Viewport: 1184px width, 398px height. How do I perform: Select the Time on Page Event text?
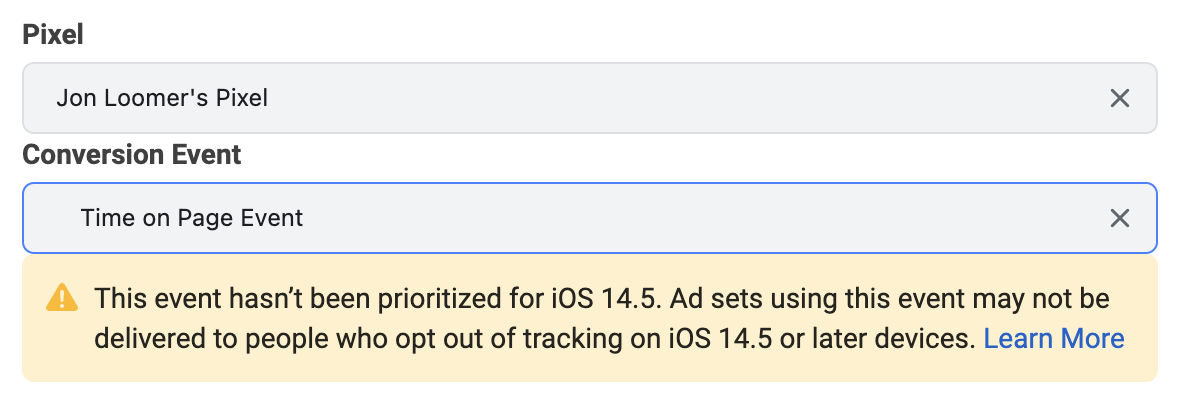pos(192,218)
